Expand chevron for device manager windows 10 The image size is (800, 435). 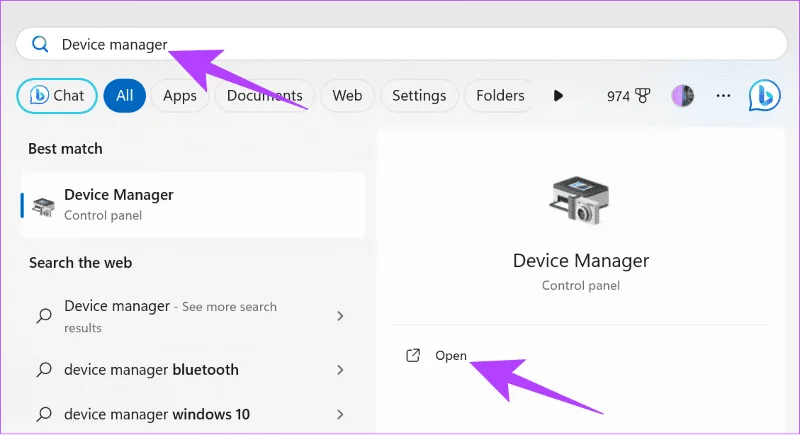(340, 414)
